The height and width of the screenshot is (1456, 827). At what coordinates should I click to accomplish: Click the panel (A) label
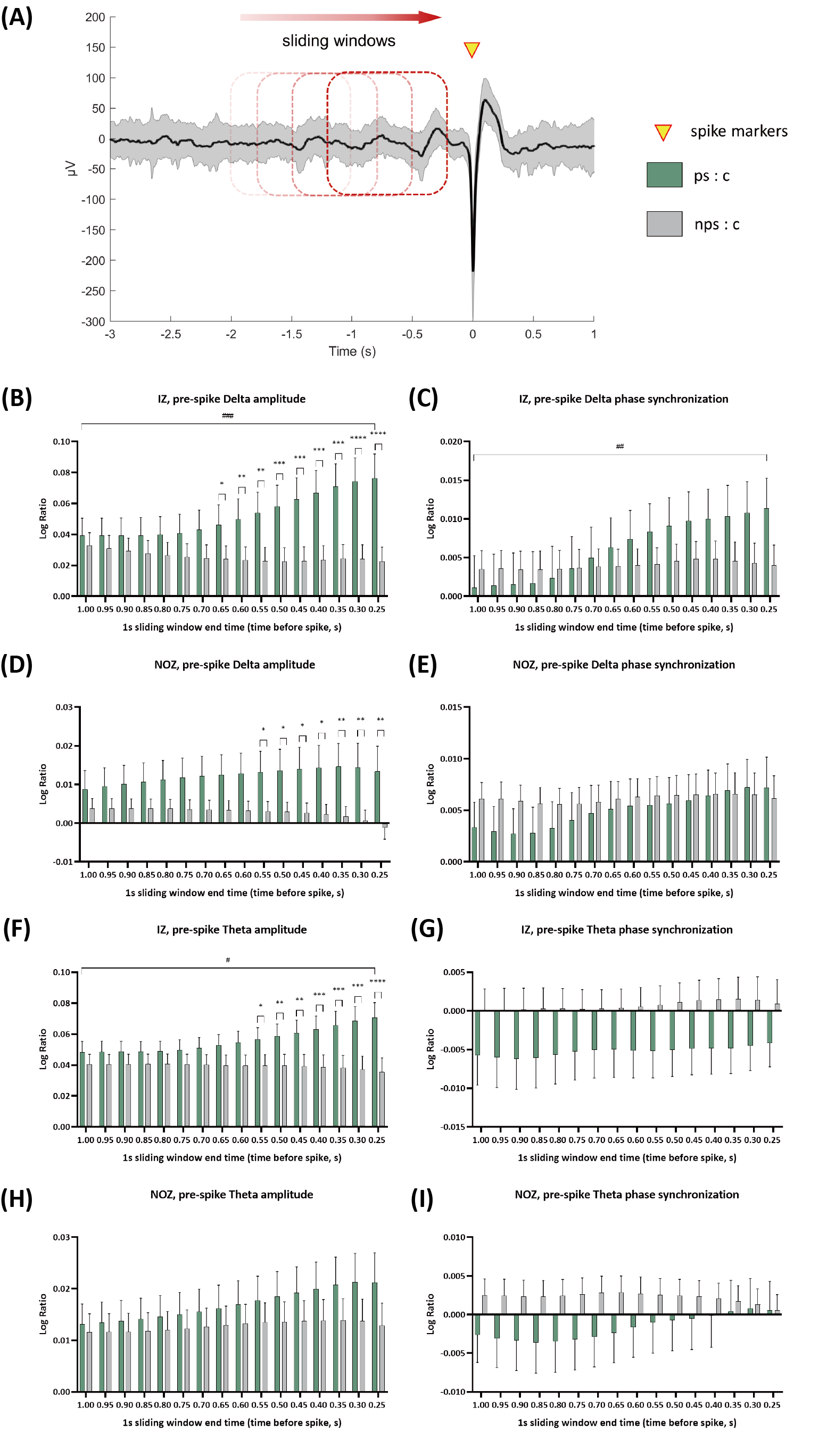[16, 18]
